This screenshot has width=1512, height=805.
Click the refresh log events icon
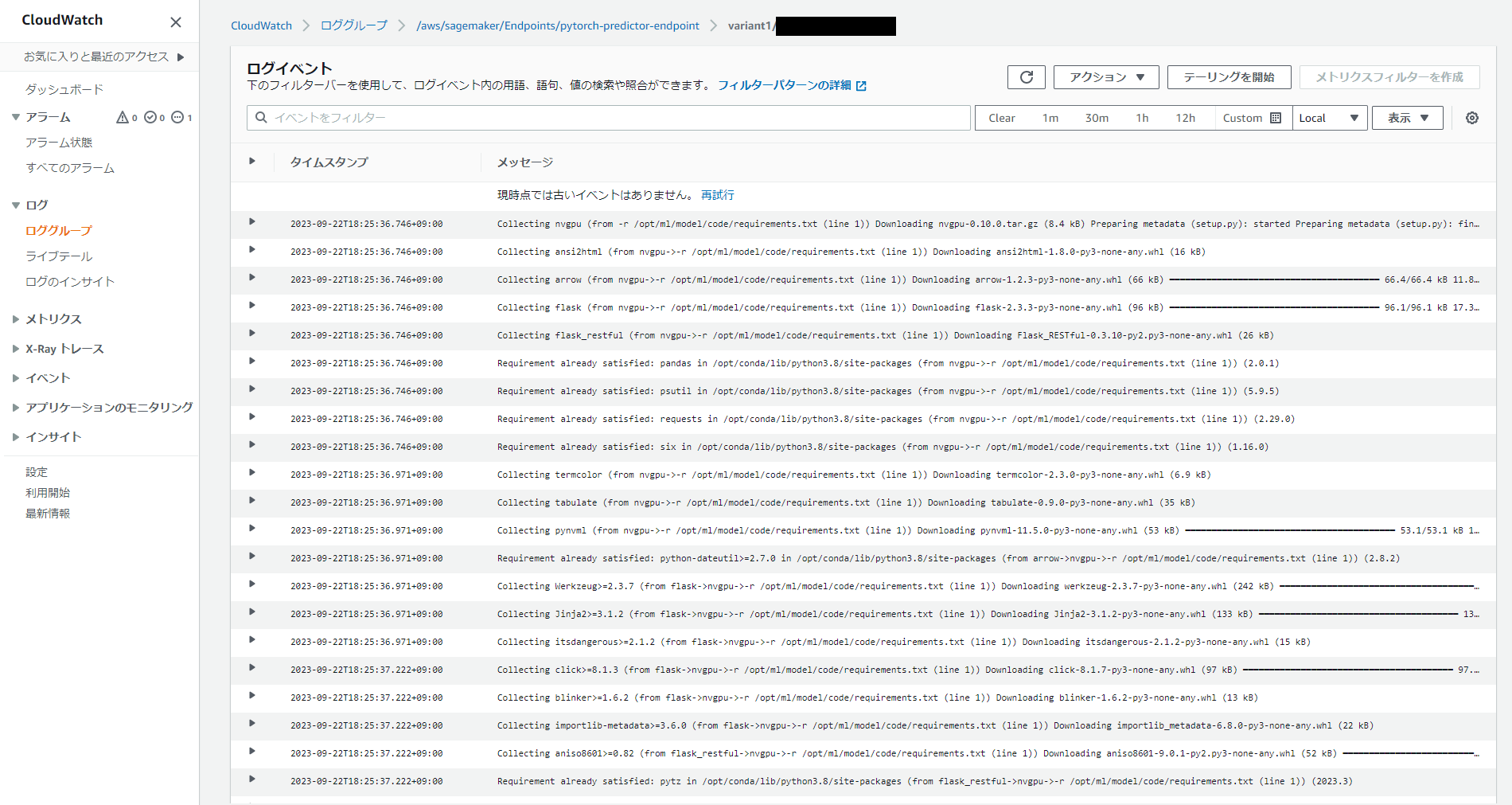coord(1027,76)
